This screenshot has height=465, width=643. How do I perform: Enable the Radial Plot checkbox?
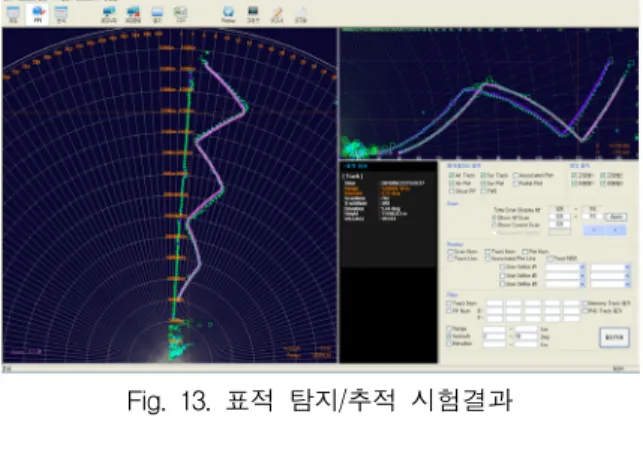click(515, 183)
